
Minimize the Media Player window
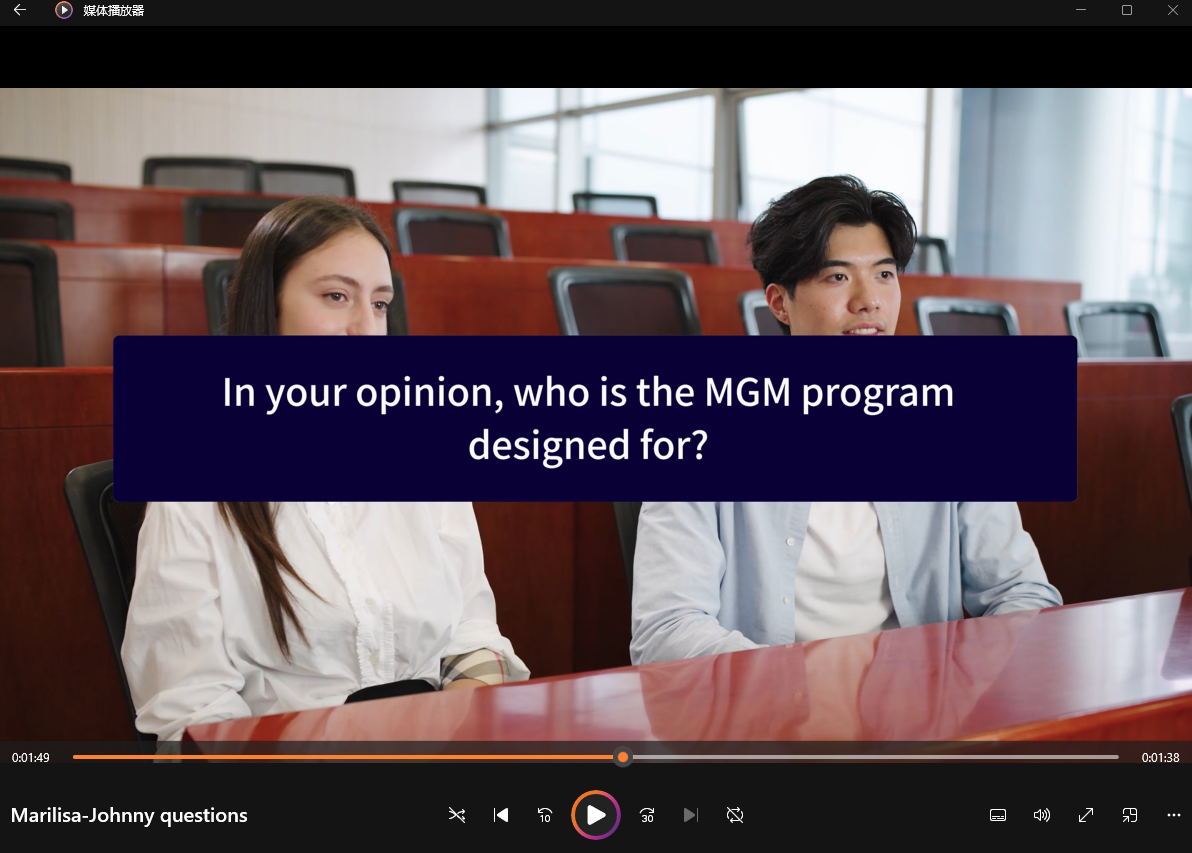coord(1080,10)
